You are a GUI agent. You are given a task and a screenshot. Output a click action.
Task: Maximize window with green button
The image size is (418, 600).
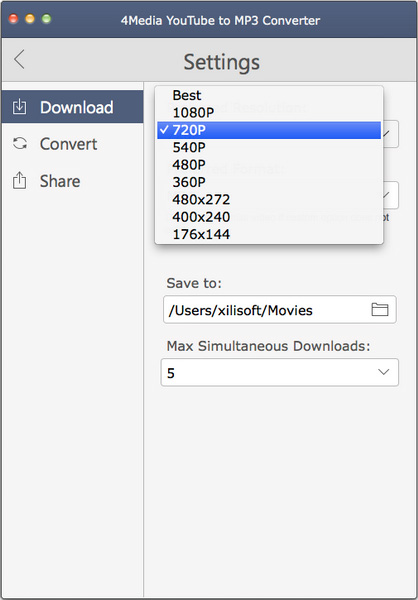[x=46, y=19]
